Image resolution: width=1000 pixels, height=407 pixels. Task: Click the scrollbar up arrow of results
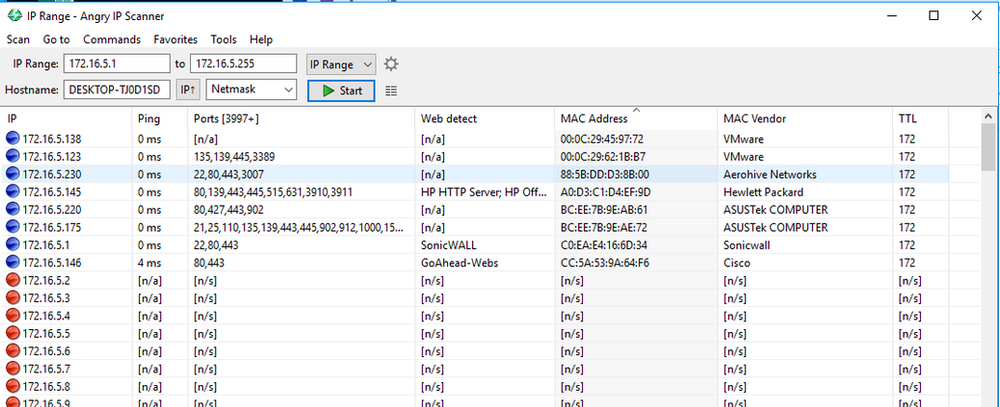pos(988,116)
